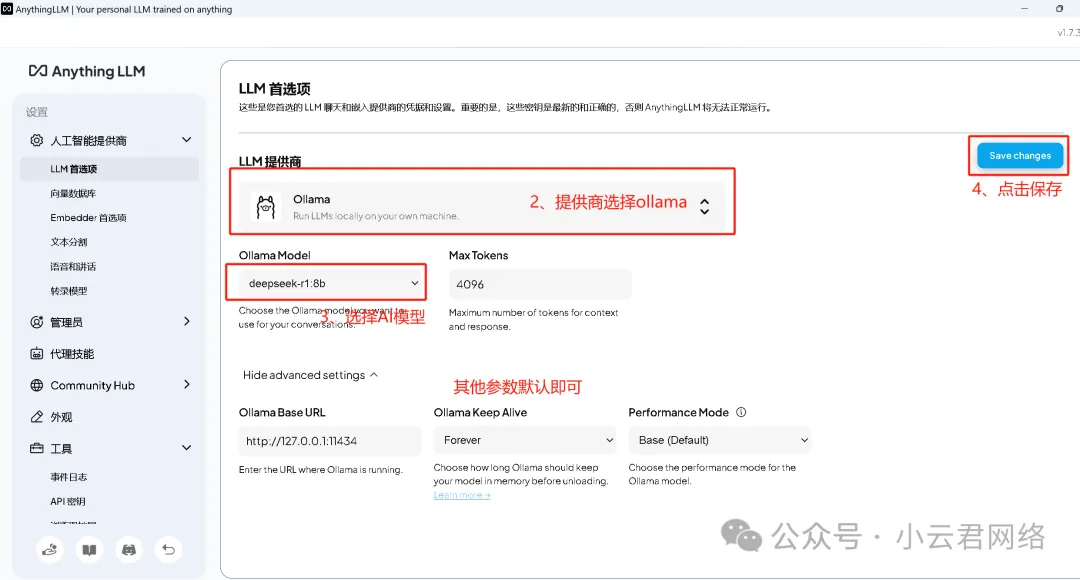The width and height of the screenshot is (1080, 580).
Task: Open Embedder 首选项 in the sidebar
Action: [88, 218]
